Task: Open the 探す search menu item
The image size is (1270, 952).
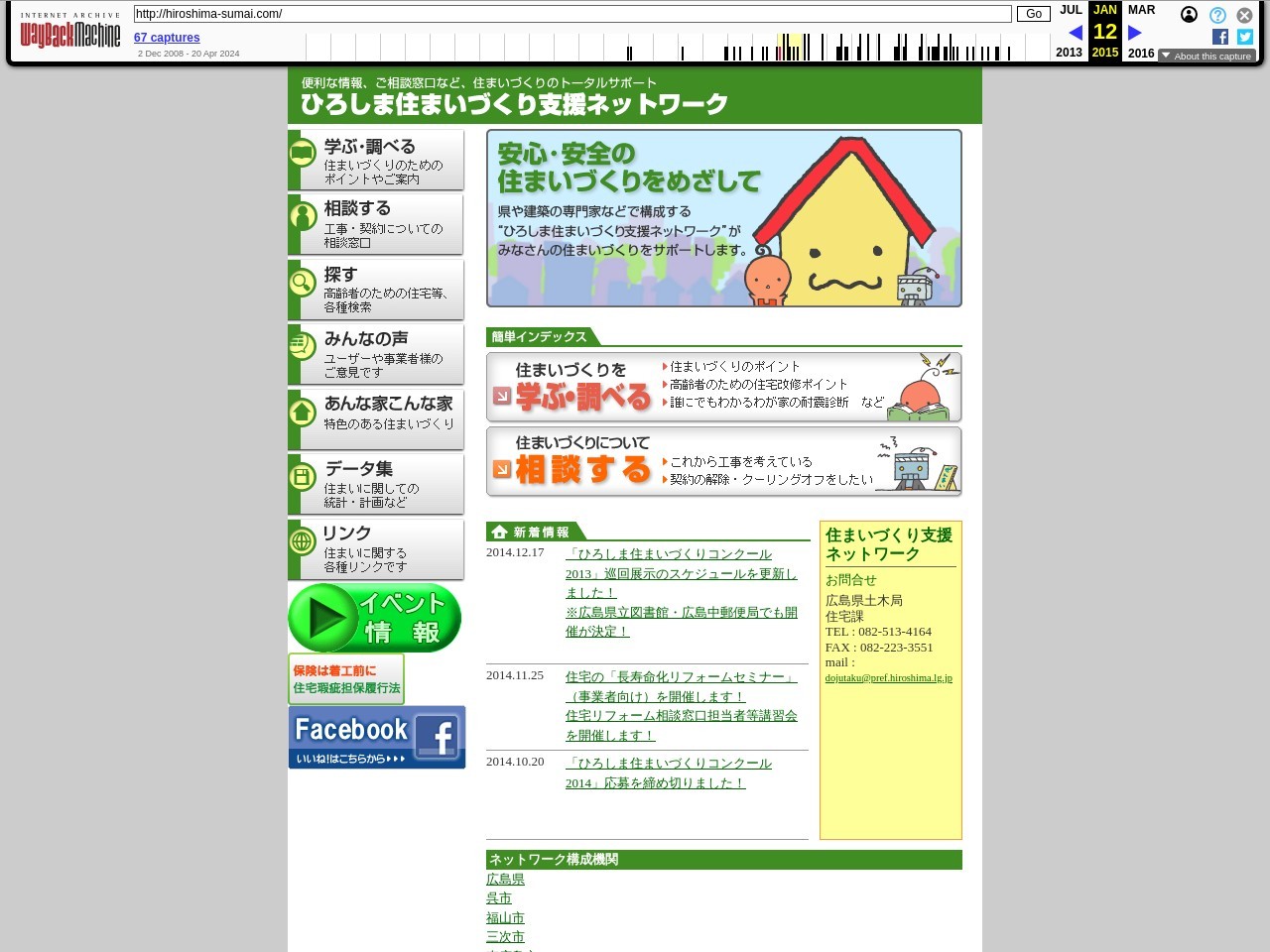Action: click(376, 290)
